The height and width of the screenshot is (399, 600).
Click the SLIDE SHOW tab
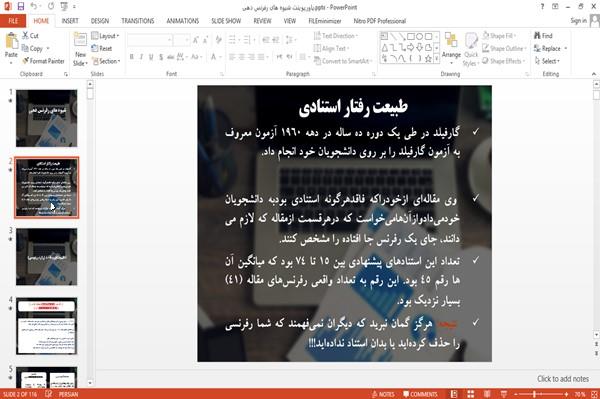[x=226, y=21]
